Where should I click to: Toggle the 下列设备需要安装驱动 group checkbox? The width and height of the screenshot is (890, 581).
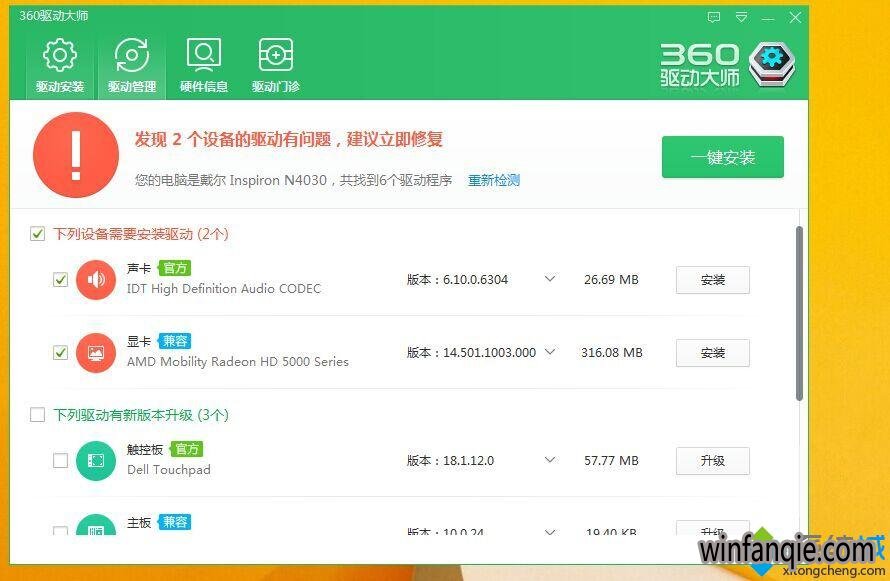tap(38, 234)
